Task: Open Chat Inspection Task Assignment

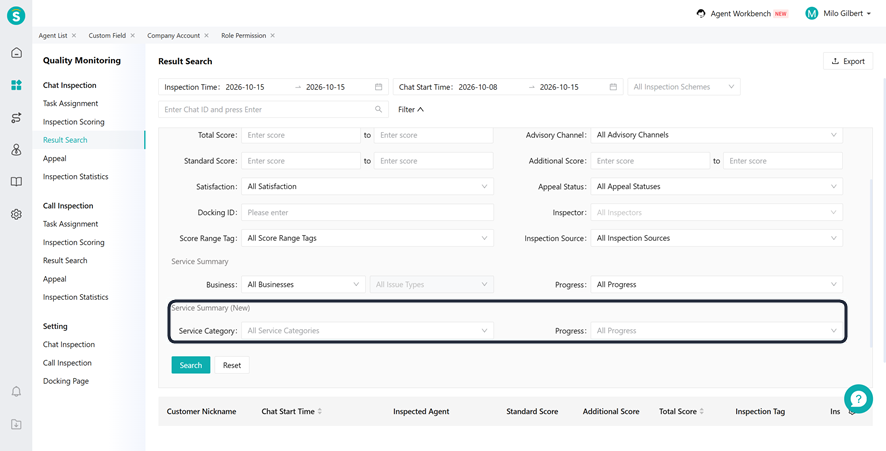Action: (71, 103)
